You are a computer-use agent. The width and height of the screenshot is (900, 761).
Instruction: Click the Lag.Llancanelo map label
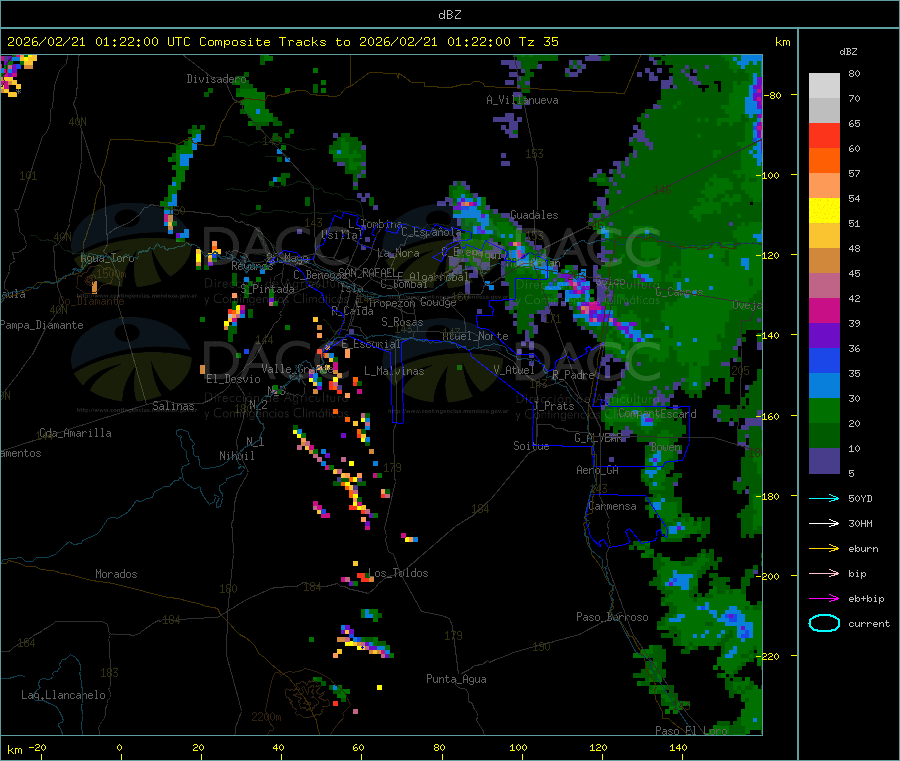click(63, 696)
